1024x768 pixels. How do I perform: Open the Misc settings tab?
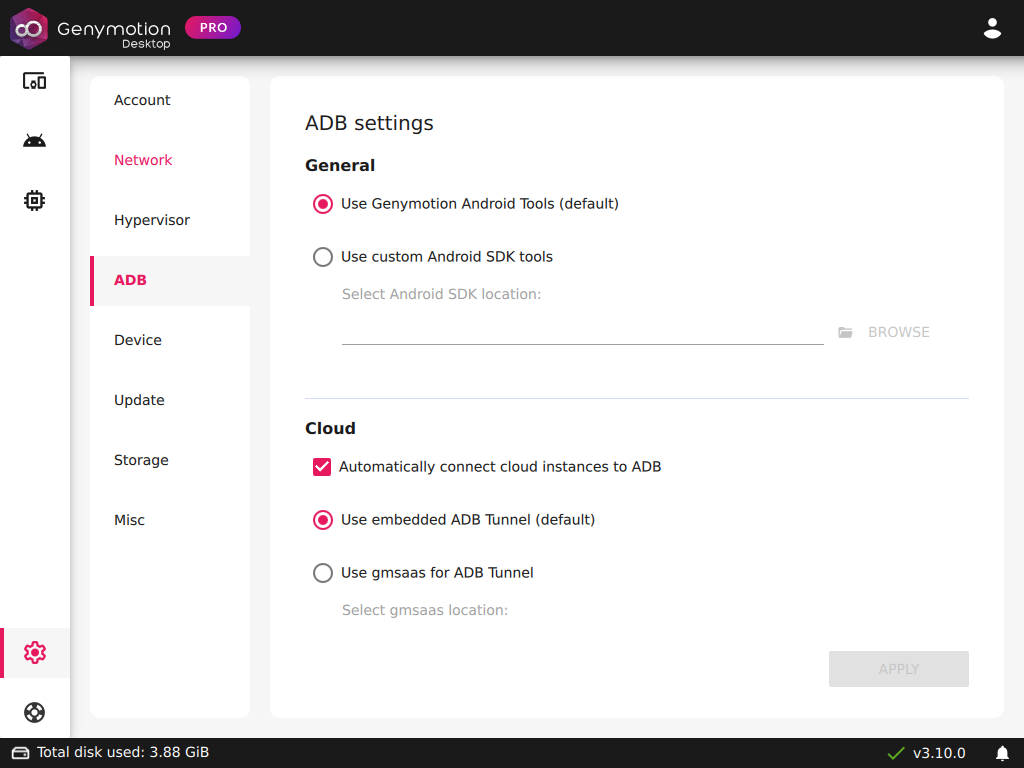tap(170, 520)
